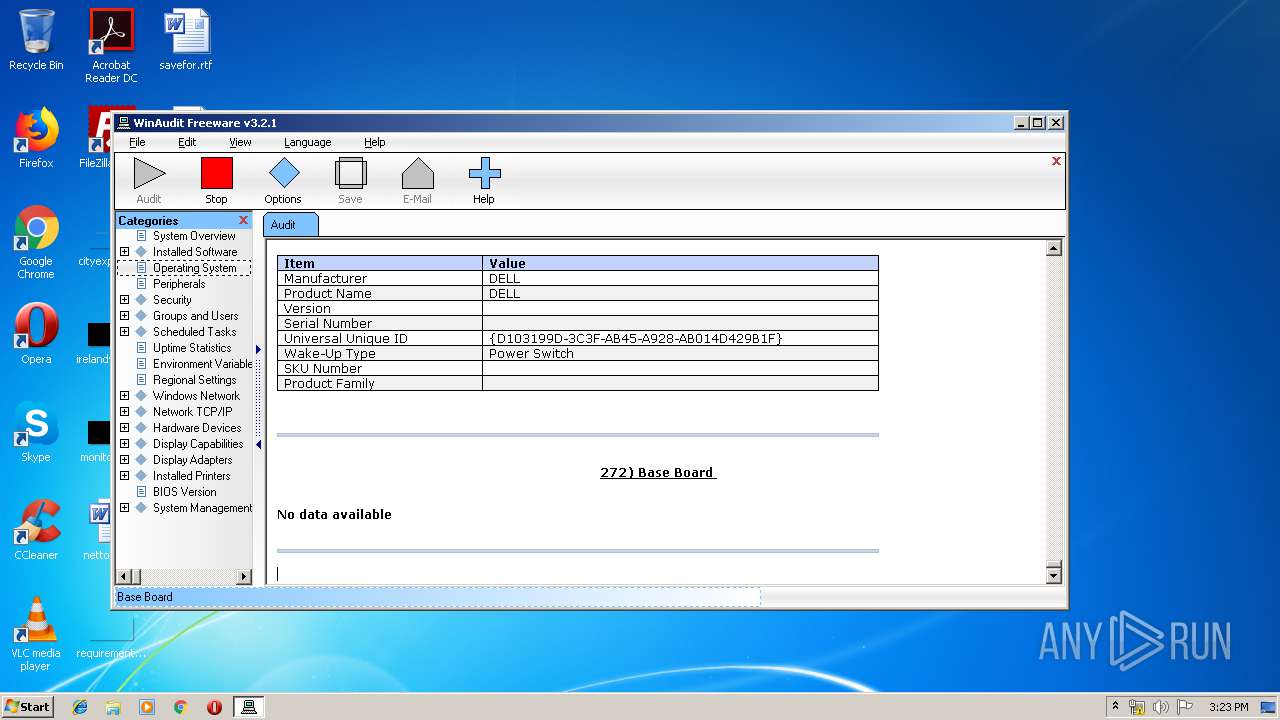
Task: Click scroll-down arrow in audit report
Action: pos(1053,575)
